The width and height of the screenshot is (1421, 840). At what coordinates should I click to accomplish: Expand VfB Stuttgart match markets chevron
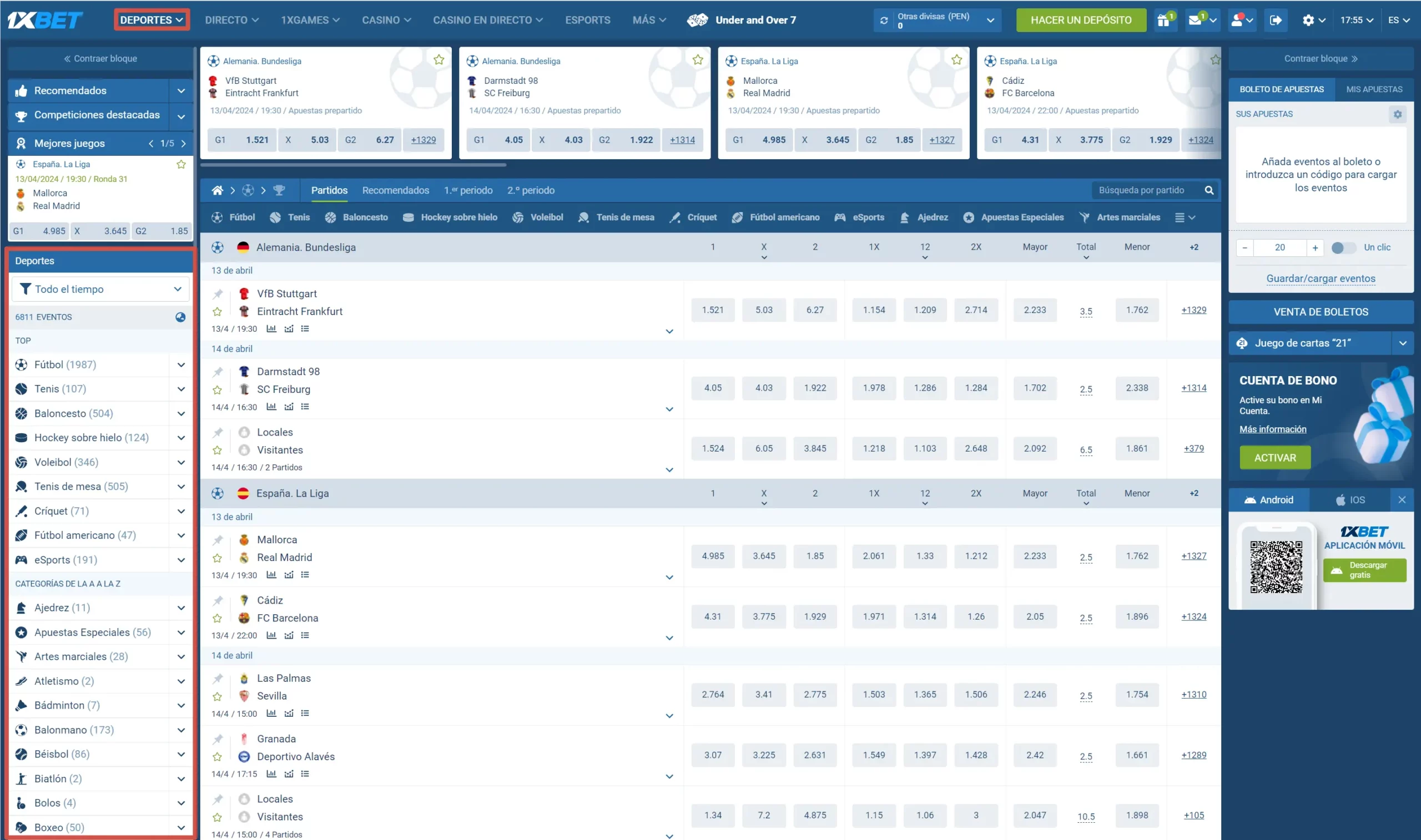coord(669,332)
